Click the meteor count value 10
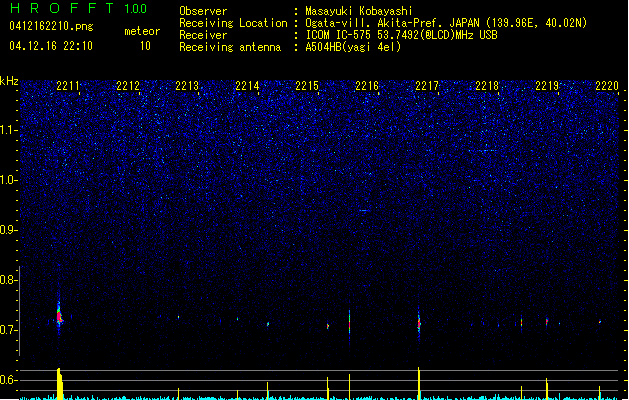Image resolution: width=629 pixels, height=400 pixels. click(x=145, y=46)
